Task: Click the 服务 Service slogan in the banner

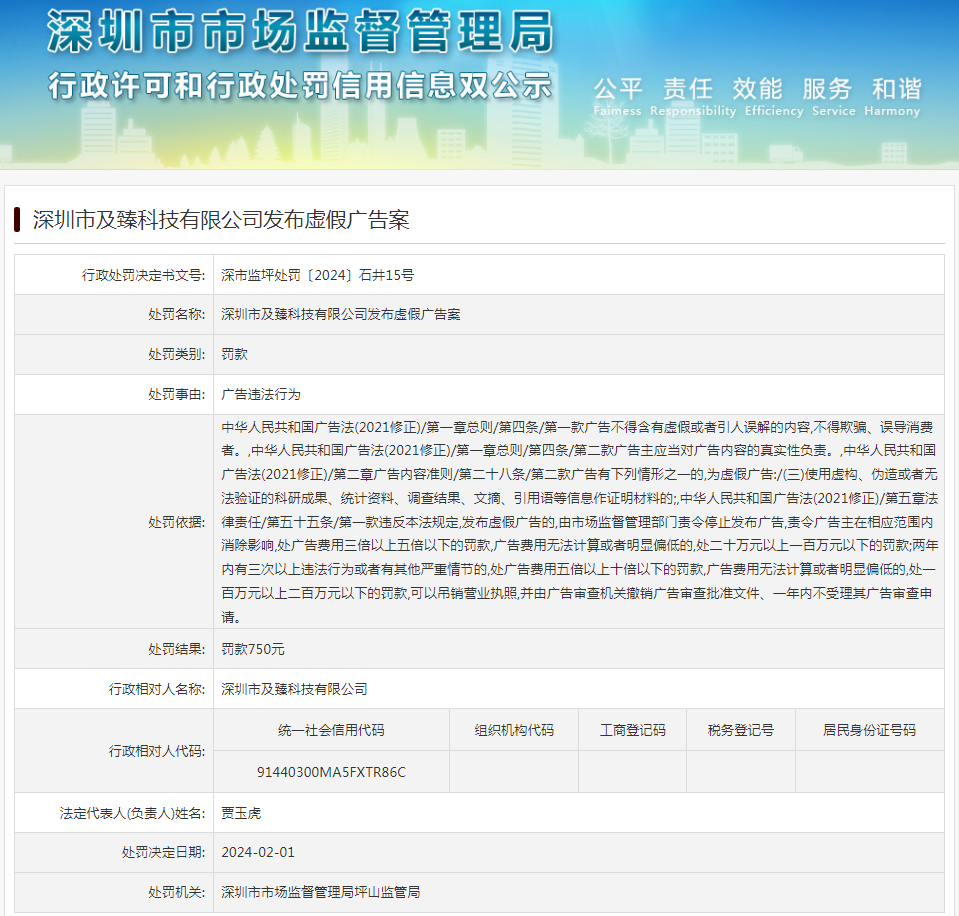Action: pos(827,97)
